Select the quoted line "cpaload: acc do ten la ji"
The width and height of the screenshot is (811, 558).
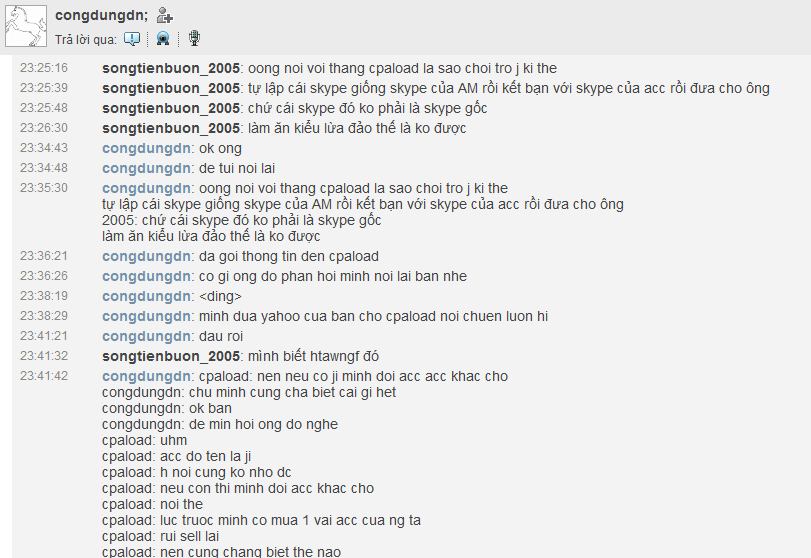pyautogui.click(x=176, y=457)
